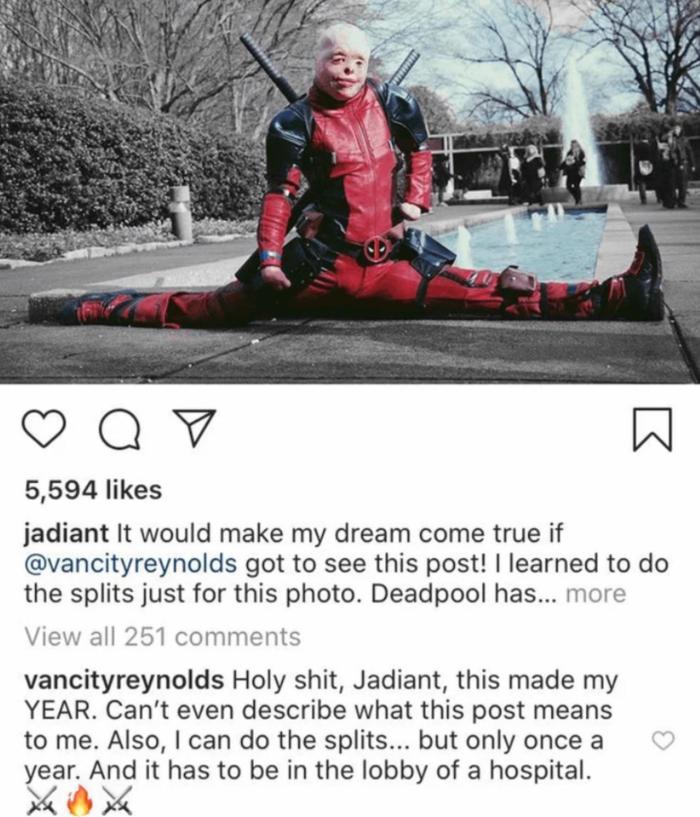Tap caption text 'the splits just for this photo'
The height and width of the screenshot is (817, 700).
(x=193, y=594)
